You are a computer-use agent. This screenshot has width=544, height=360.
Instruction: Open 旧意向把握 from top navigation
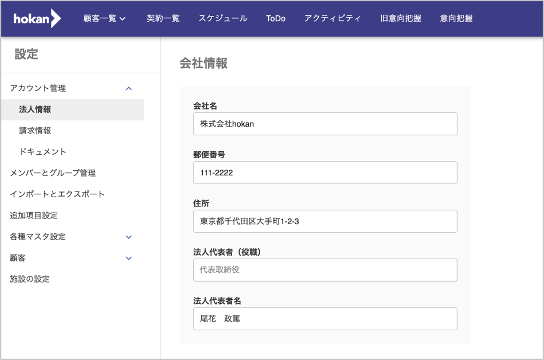[x=400, y=18]
